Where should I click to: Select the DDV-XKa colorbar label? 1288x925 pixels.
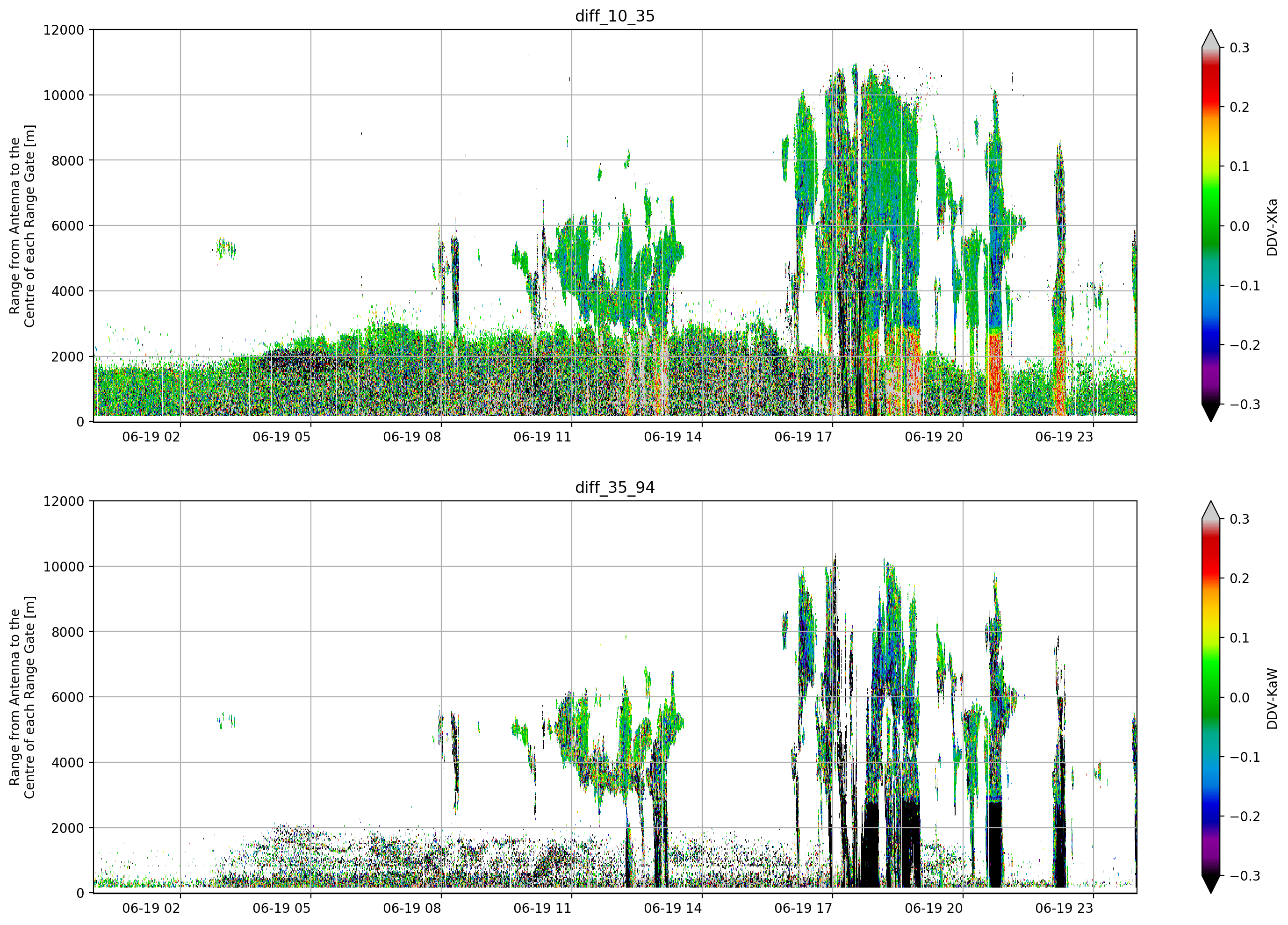(1272, 227)
